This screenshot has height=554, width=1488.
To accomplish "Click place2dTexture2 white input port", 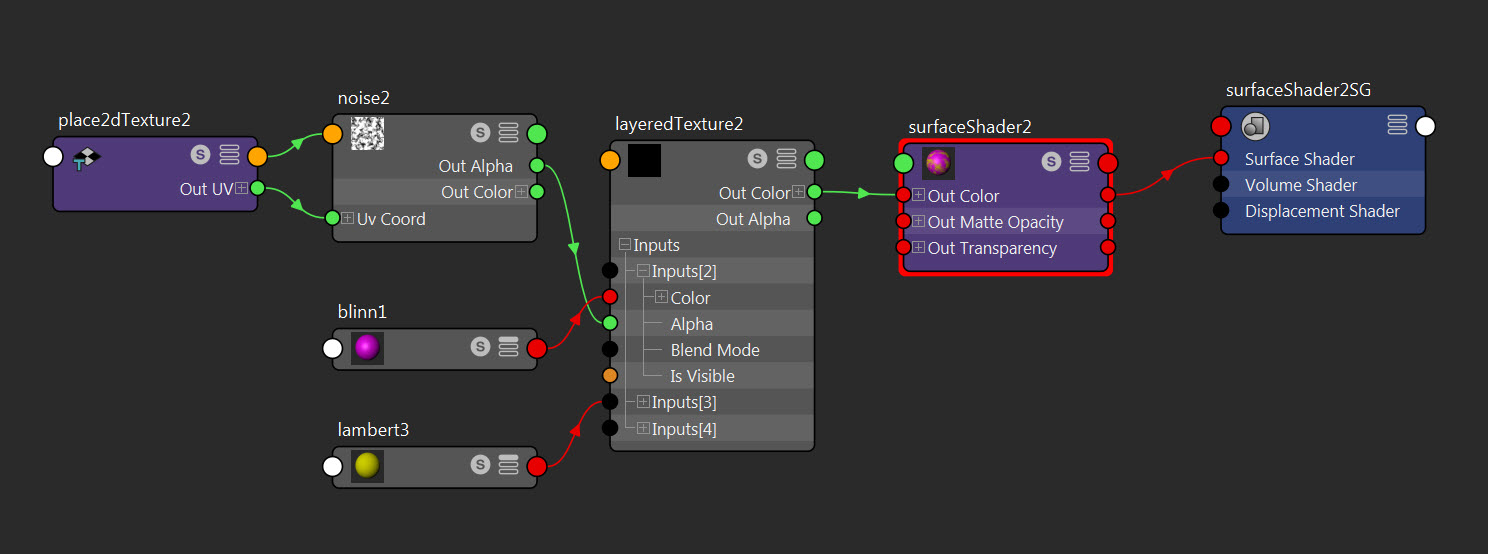I will tap(53, 157).
